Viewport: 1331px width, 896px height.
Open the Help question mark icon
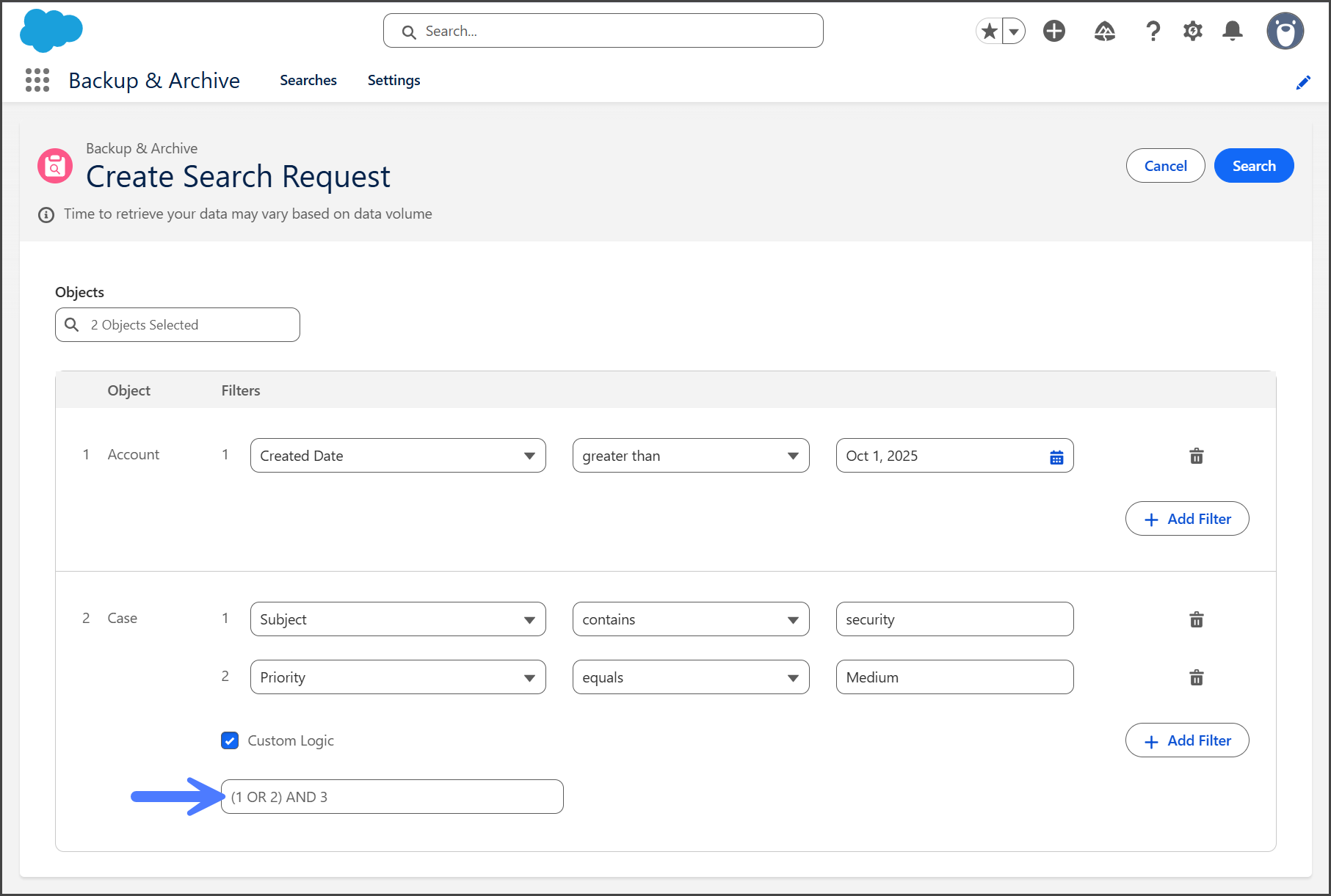pyautogui.click(x=1153, y=31)
